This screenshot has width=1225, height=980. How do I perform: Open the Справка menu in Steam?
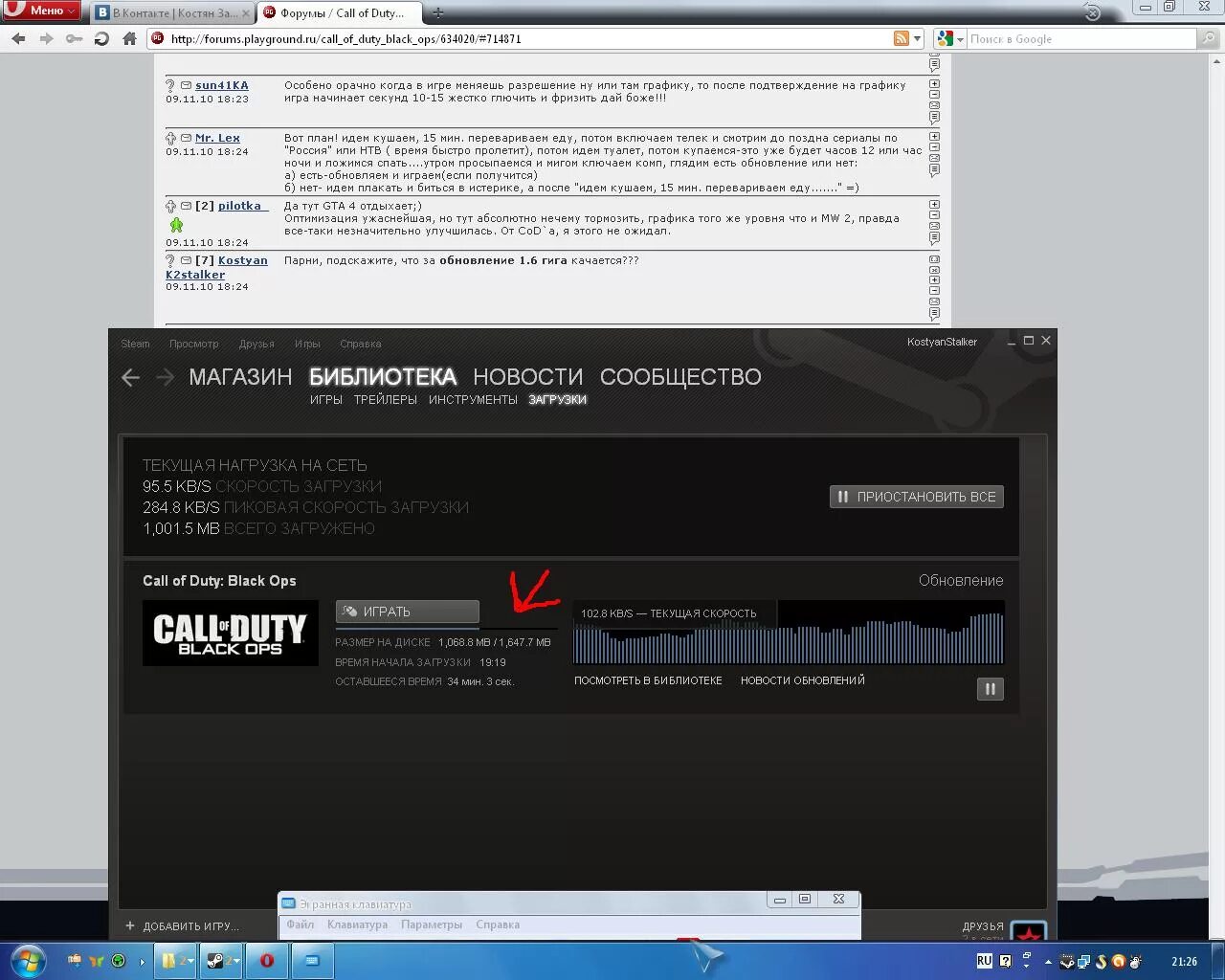point(360,344)
